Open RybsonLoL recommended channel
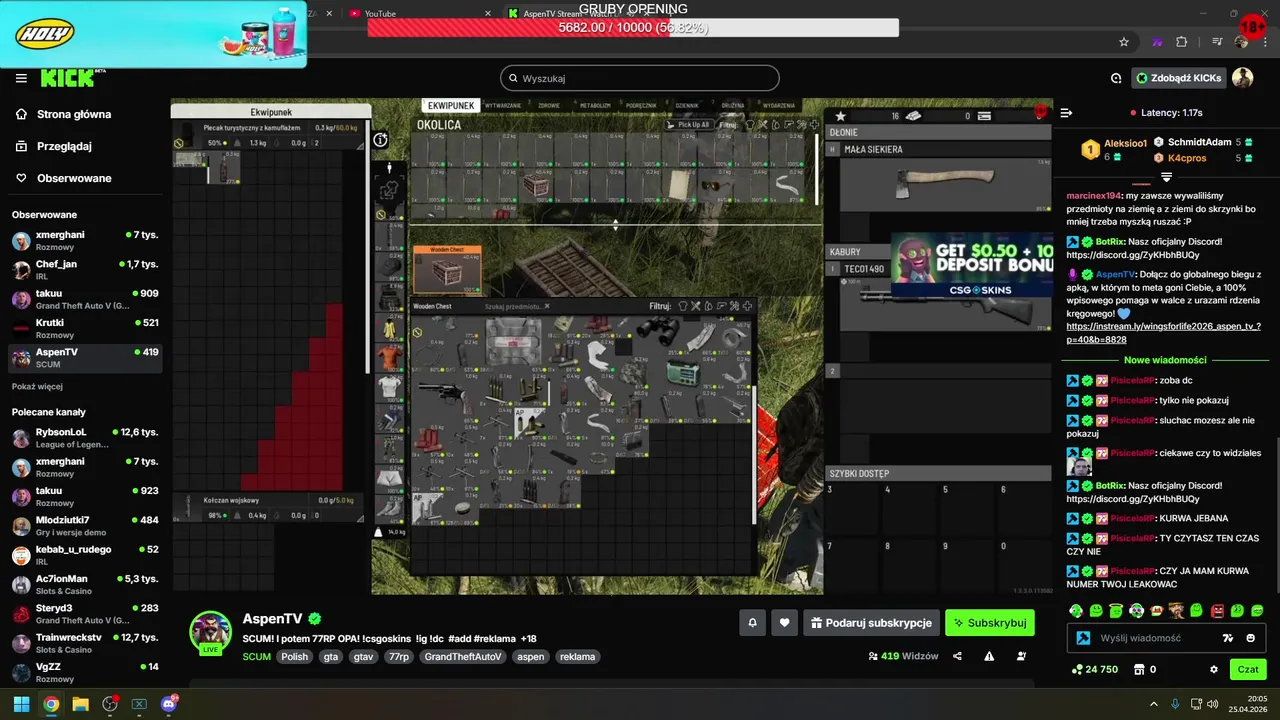The height and width of the screenshot is (720, 1280). (x=86, y=437)
